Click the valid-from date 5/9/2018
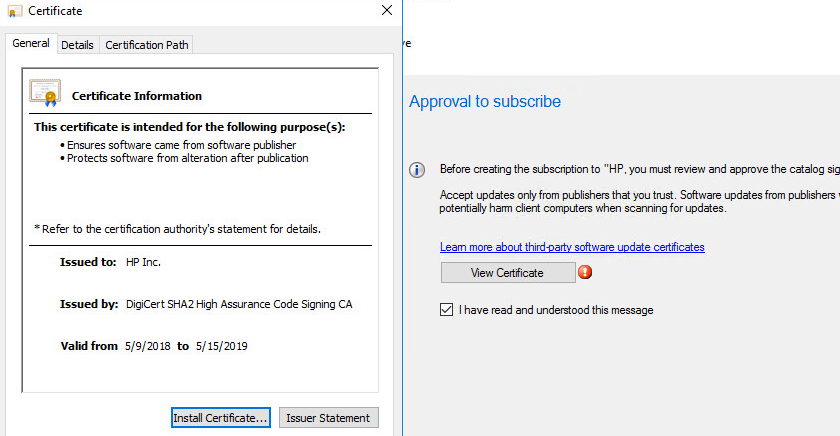 point(148,346)
